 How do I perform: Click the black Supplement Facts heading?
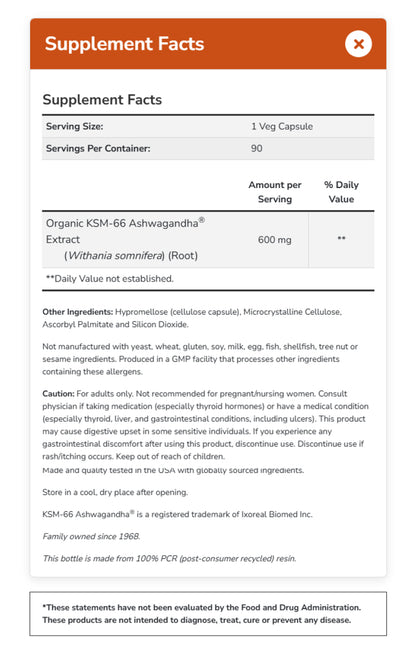click(x=102, y=99)
